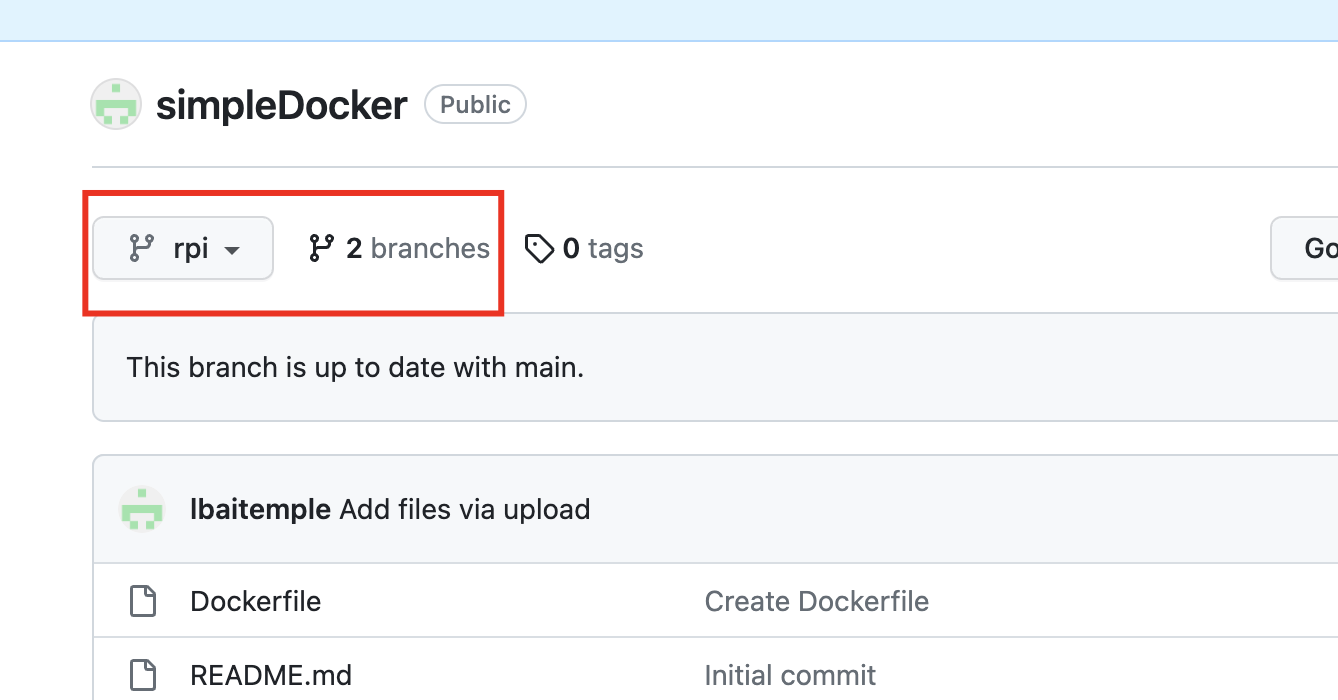Click the file icon beside README.md
The width and height of the screenshot is (1338, 700).
[x=143, y=675]
